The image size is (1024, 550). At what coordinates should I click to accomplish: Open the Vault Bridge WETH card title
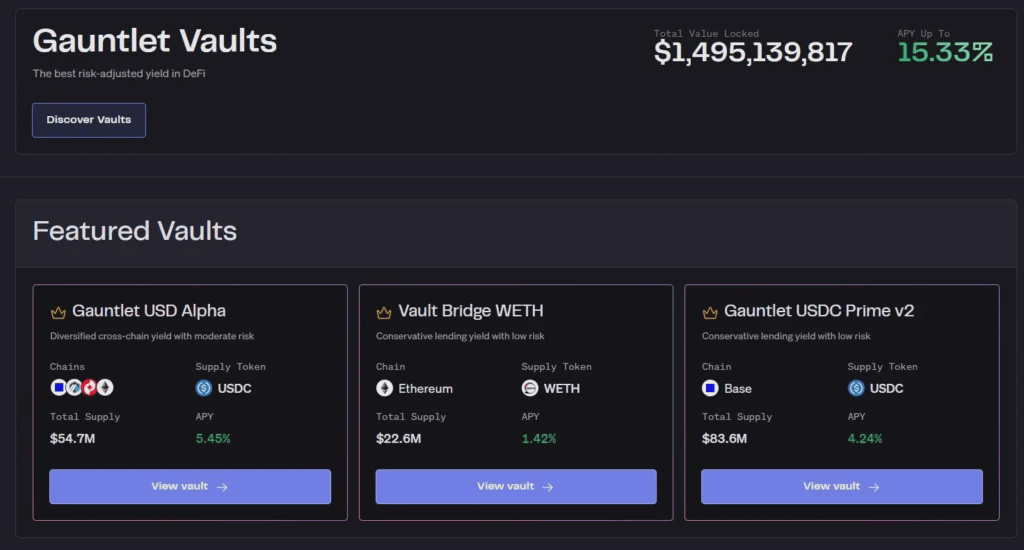coord(471,311)
